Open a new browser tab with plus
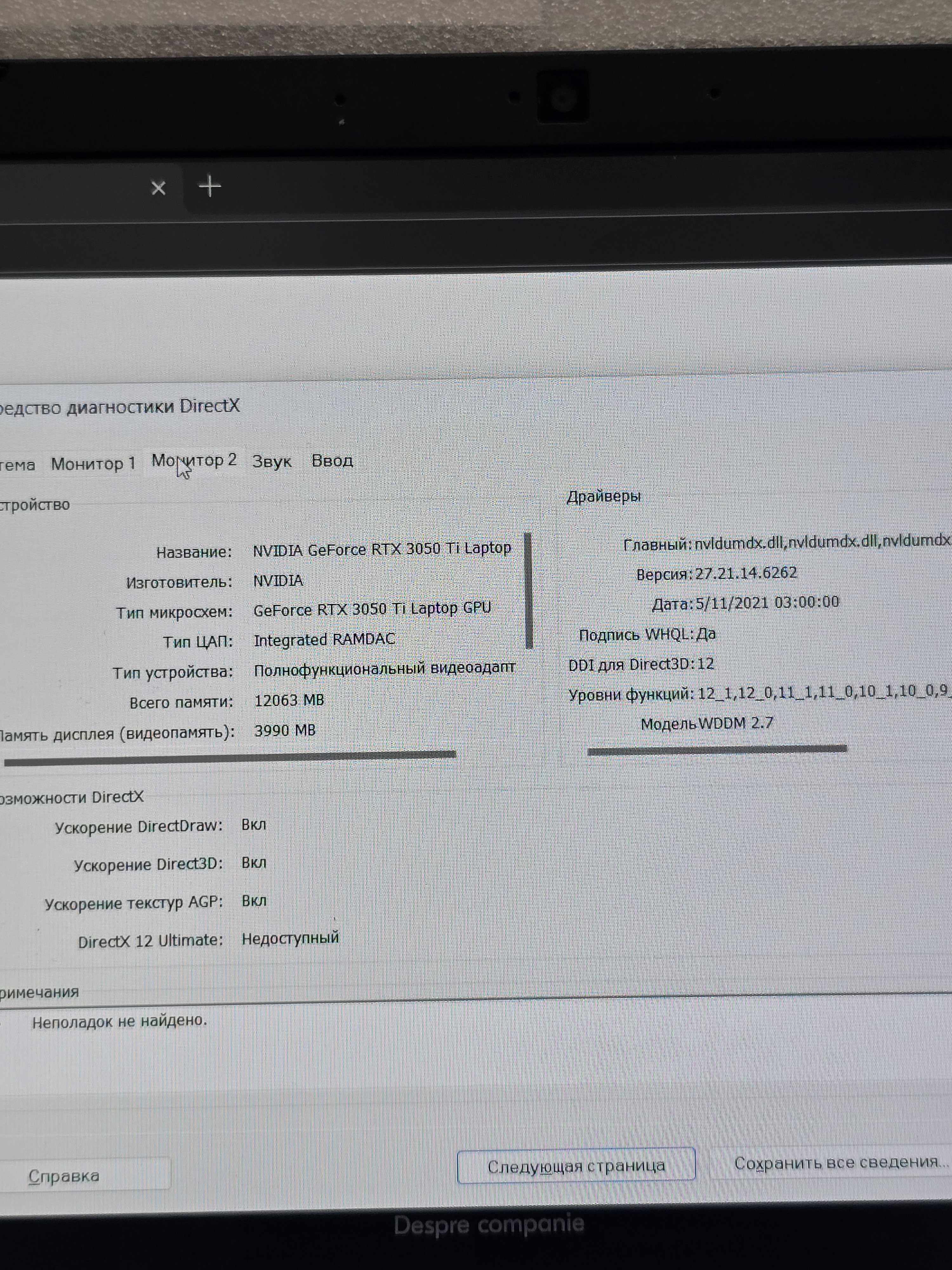The width and height of the screenshot is (952, 1270). [x=210, y=187]
